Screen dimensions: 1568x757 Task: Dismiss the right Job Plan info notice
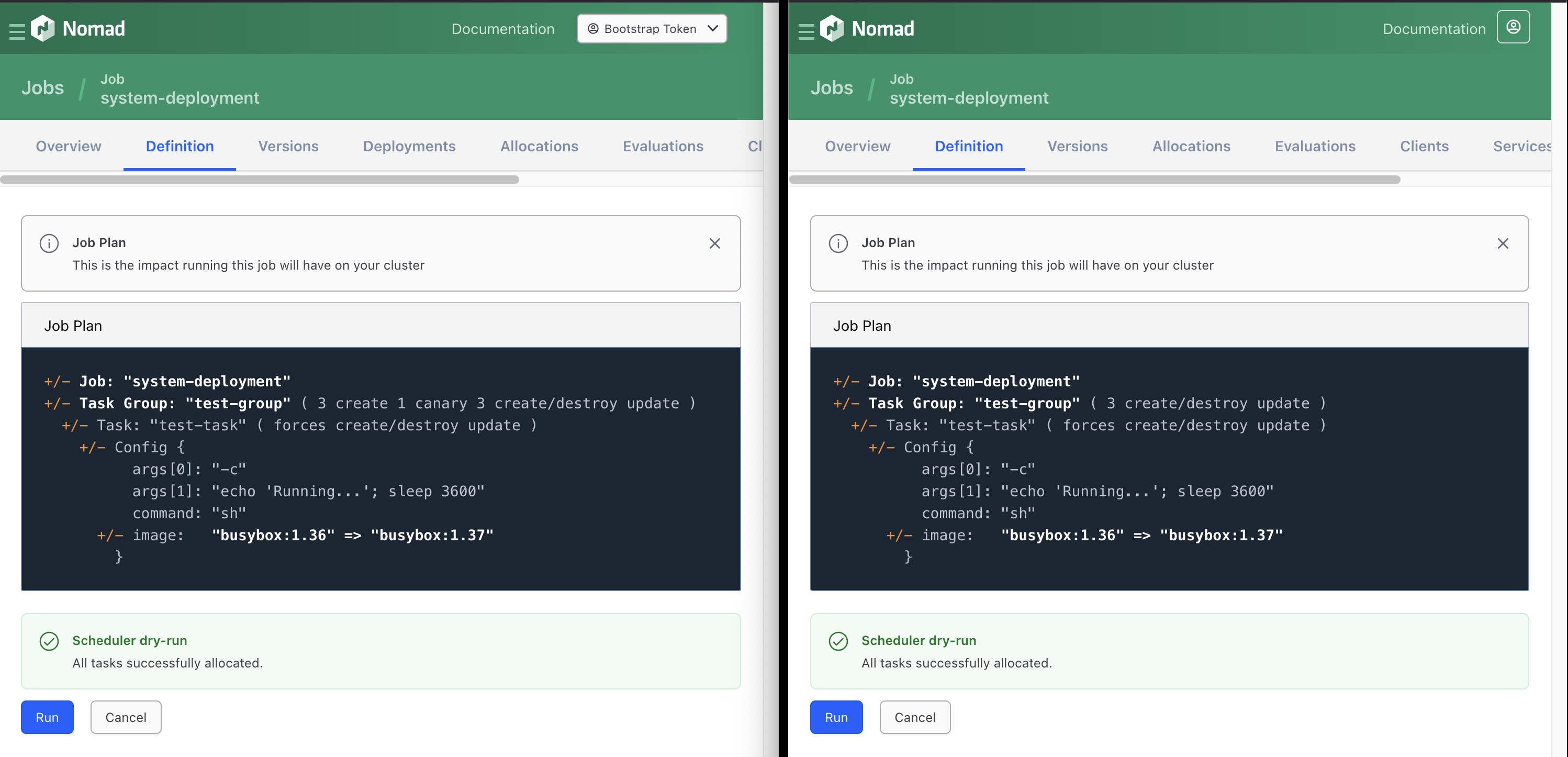[1503, 243]
